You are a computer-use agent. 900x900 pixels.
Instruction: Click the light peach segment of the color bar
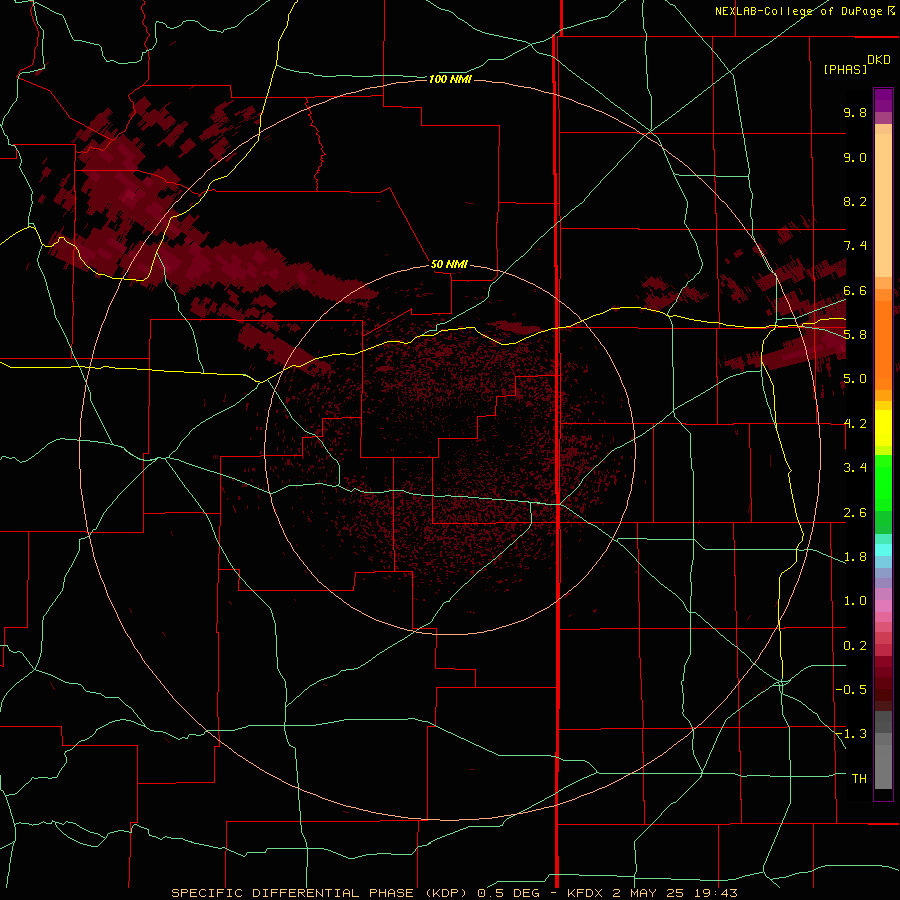(883, 205)
